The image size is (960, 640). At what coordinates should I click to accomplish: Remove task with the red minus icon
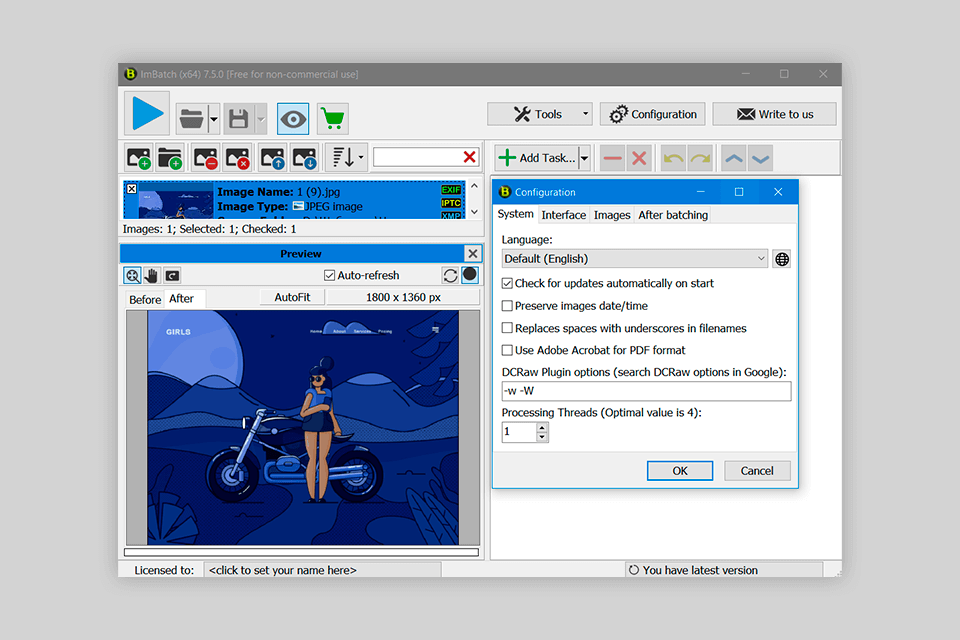click(x=612, y=159)
